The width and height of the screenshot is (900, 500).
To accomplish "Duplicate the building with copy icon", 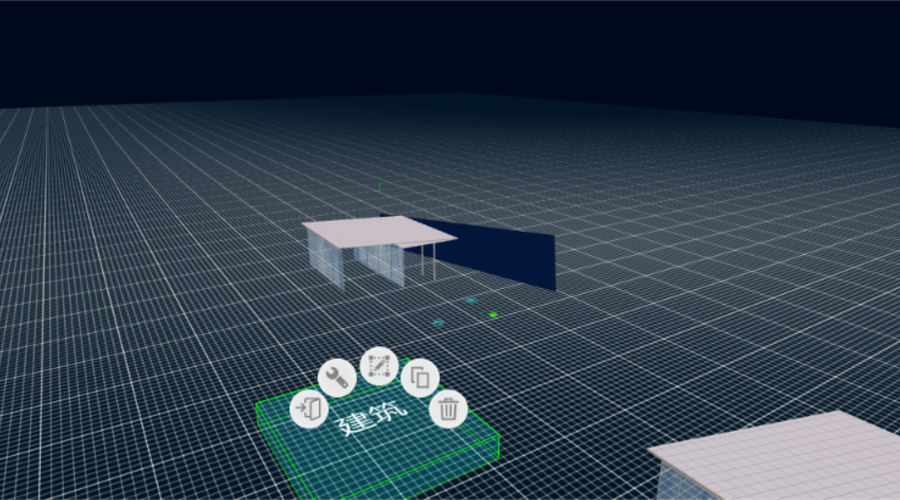I will 420,378.
